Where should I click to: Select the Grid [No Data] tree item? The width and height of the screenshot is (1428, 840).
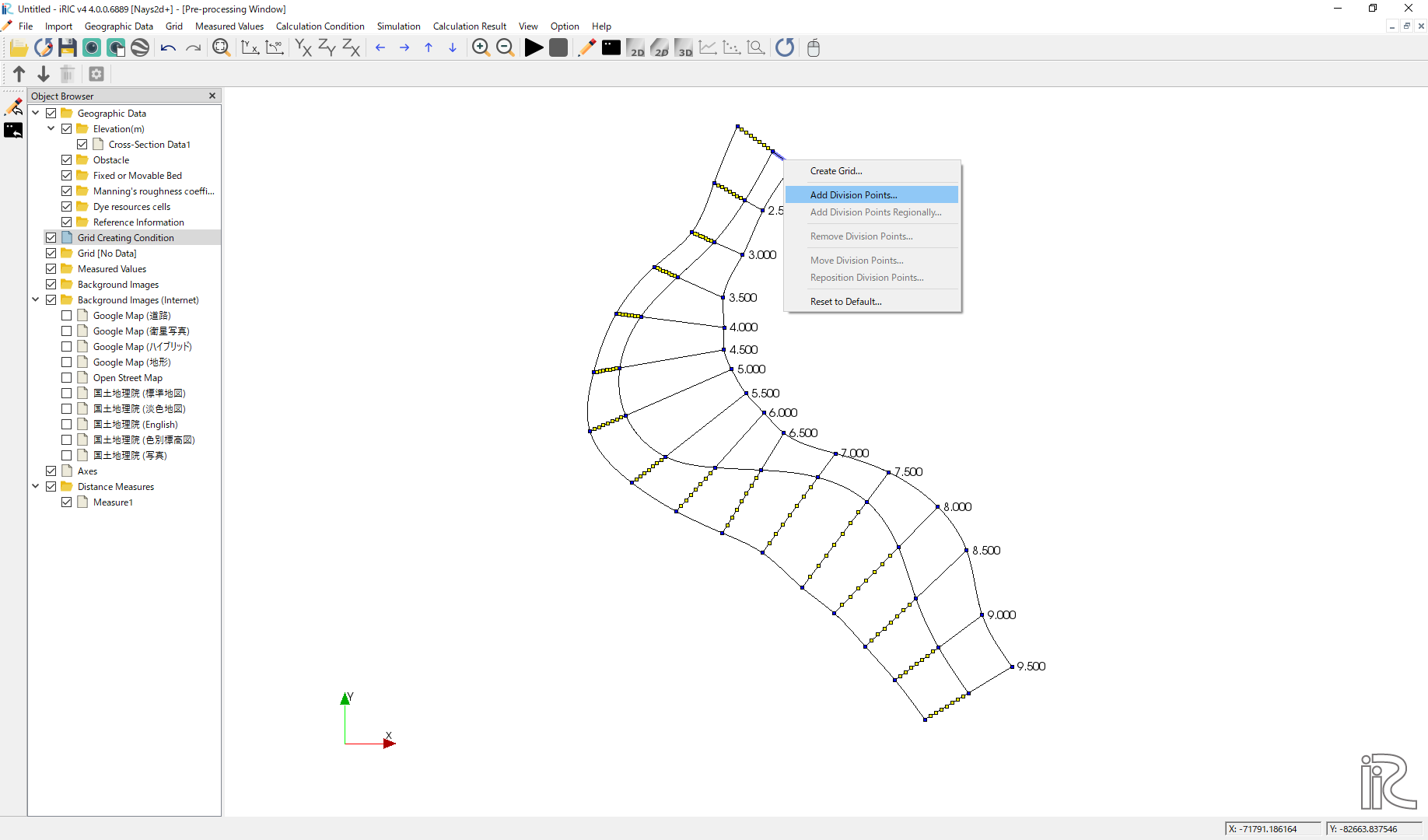(x=107, y=254)
